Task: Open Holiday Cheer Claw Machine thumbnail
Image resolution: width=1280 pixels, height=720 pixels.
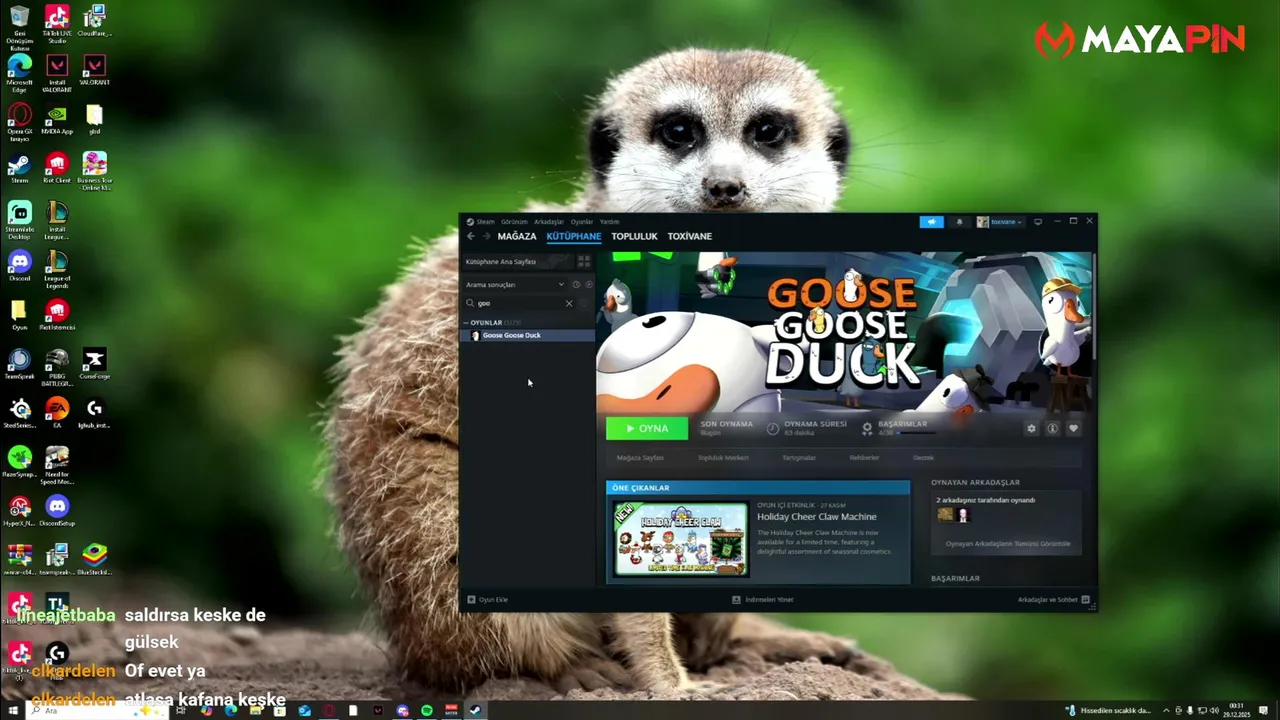Action: (681, 539)
